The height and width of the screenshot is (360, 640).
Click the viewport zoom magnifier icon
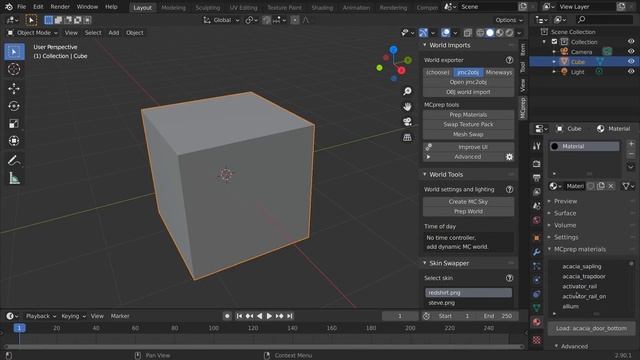click(x=407, y=91)
